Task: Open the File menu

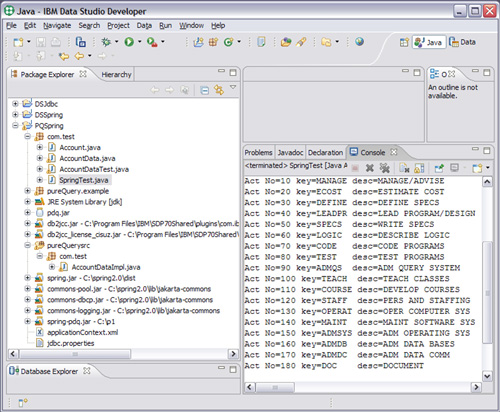Action: pos(11,26)
